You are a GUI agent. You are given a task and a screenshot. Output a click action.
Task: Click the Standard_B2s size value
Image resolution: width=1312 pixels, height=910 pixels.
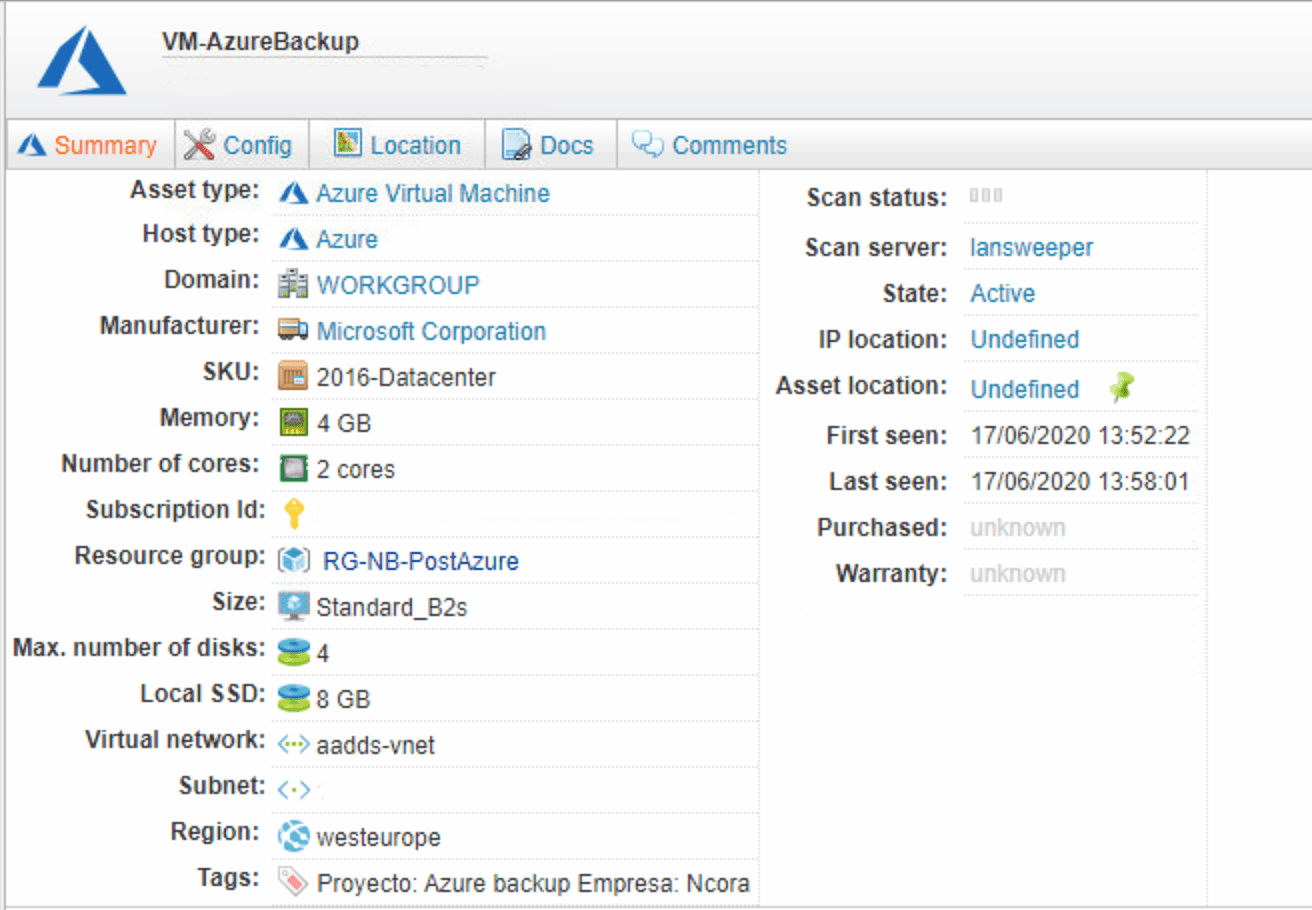tap(392, 607)
